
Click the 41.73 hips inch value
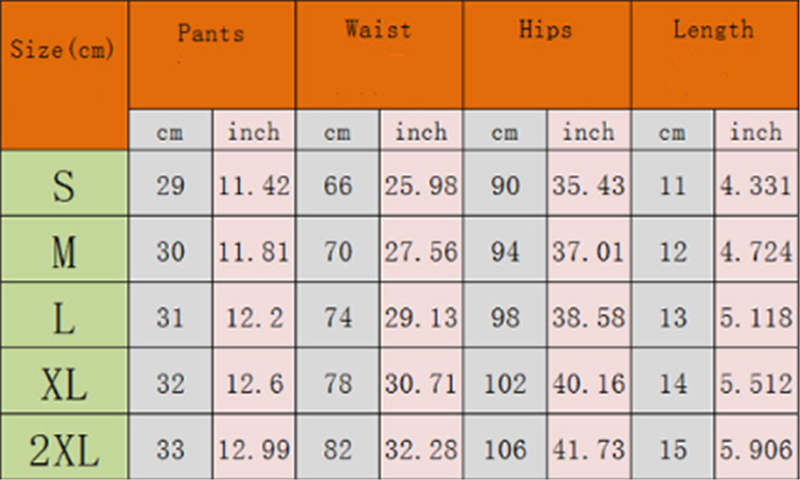point(588,449)
